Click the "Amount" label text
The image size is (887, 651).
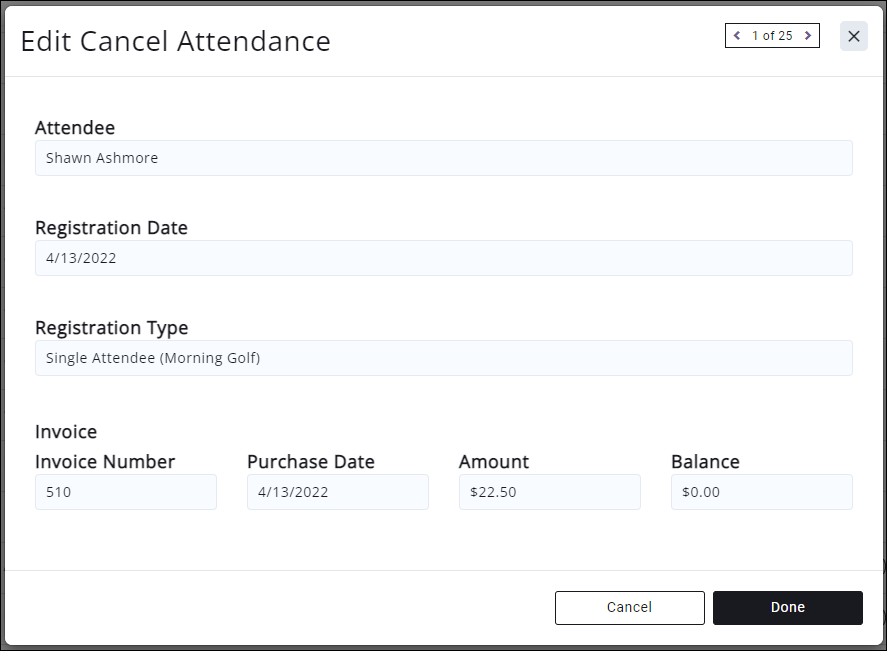pos(494,462)
